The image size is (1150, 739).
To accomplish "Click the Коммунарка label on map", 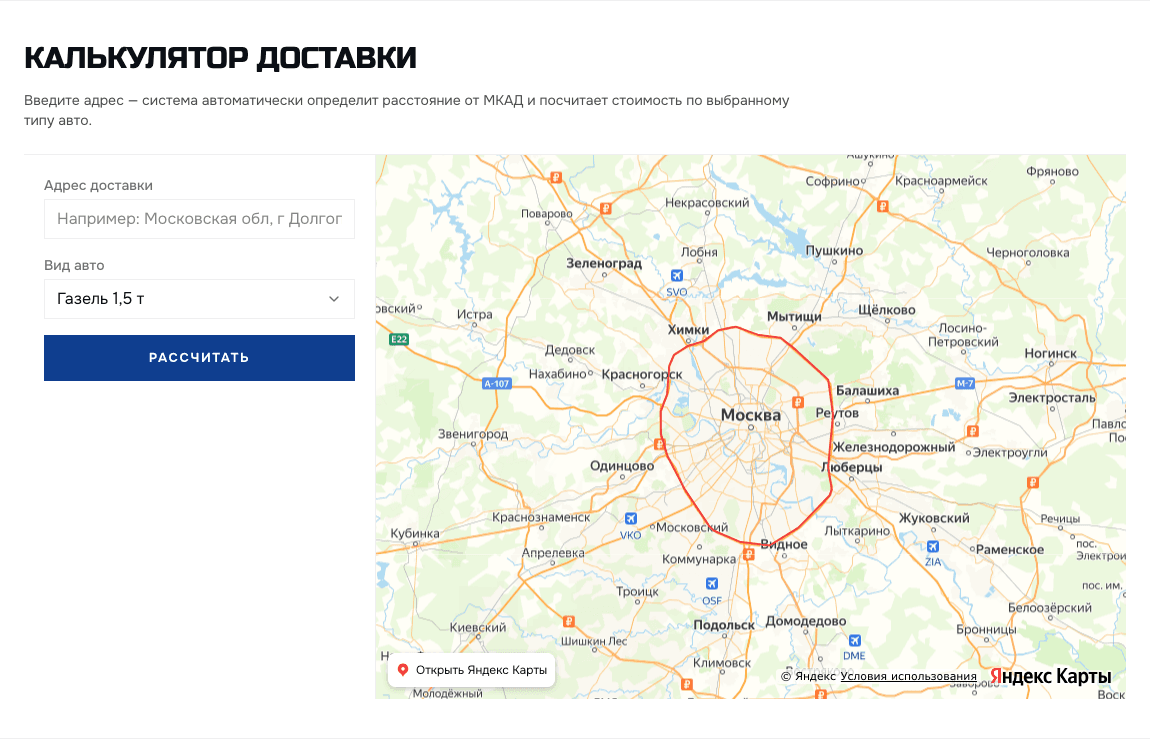I will (699, 559).
